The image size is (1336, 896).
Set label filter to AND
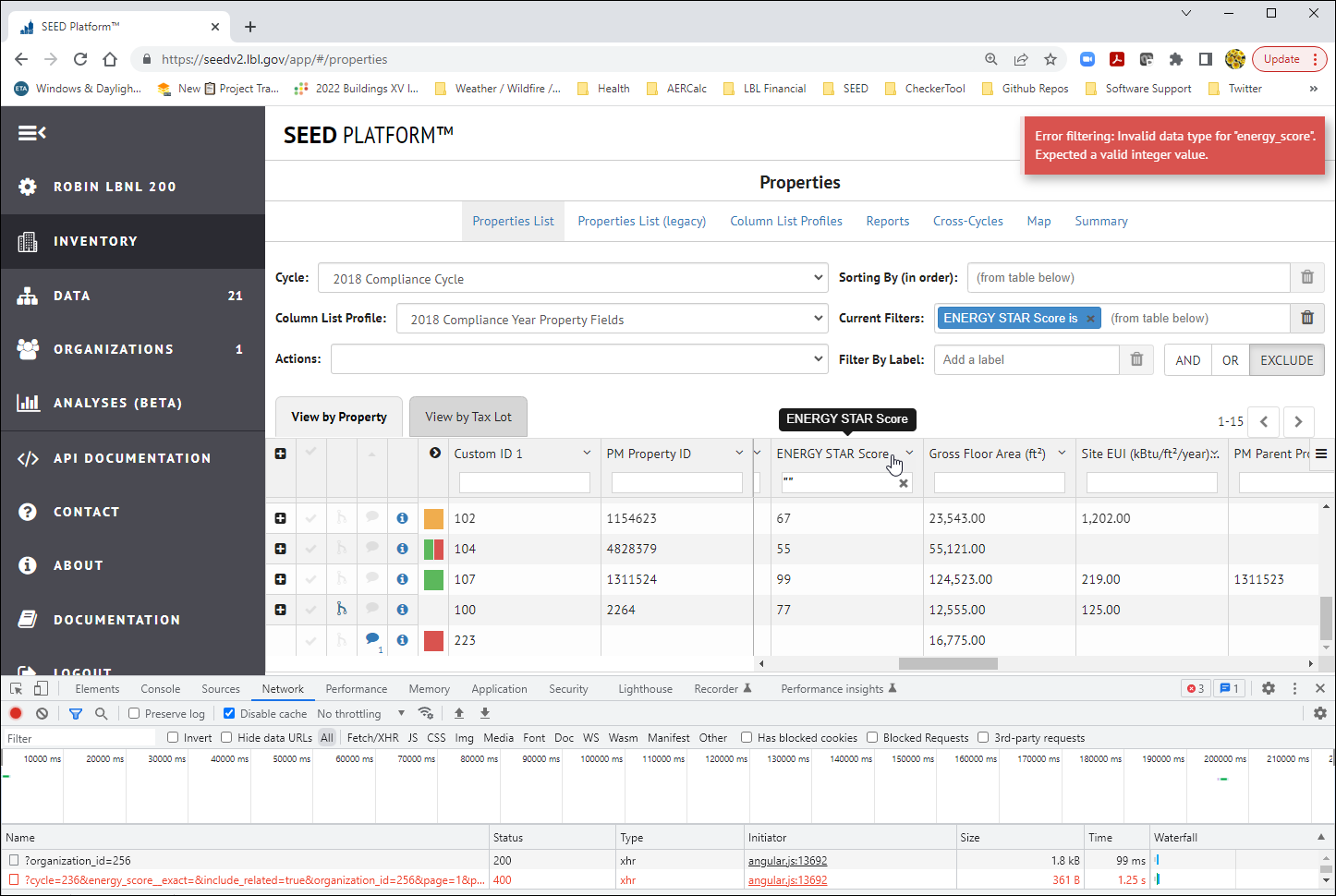(1188, 360)
